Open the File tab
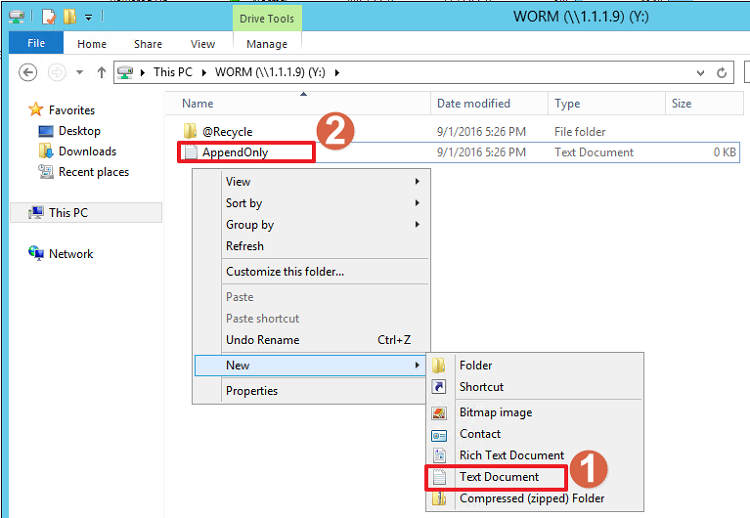Viewport: 750px width, 518px height. click(x=36, y=43)
